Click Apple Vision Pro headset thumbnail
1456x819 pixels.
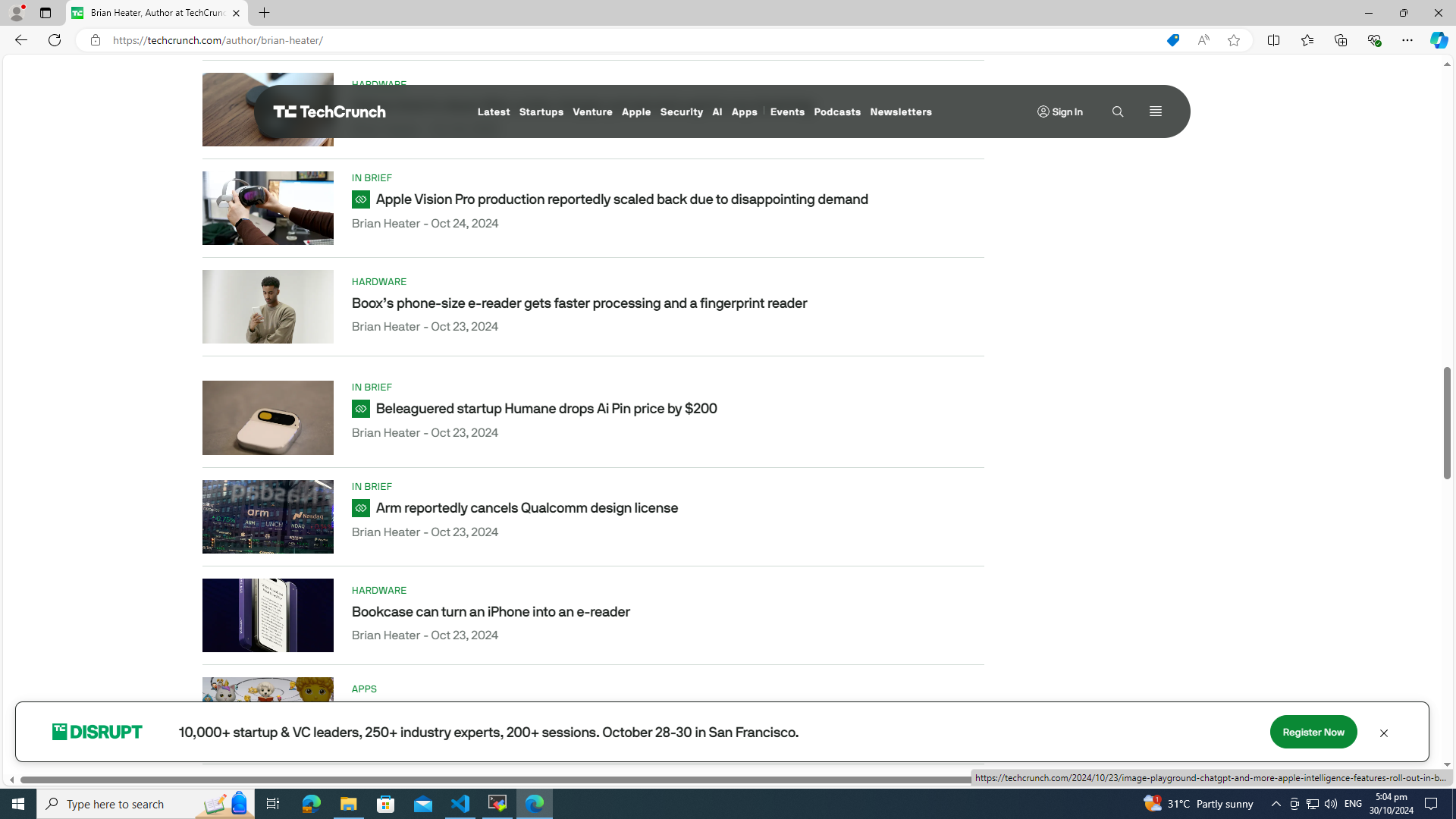coord(268,208)
